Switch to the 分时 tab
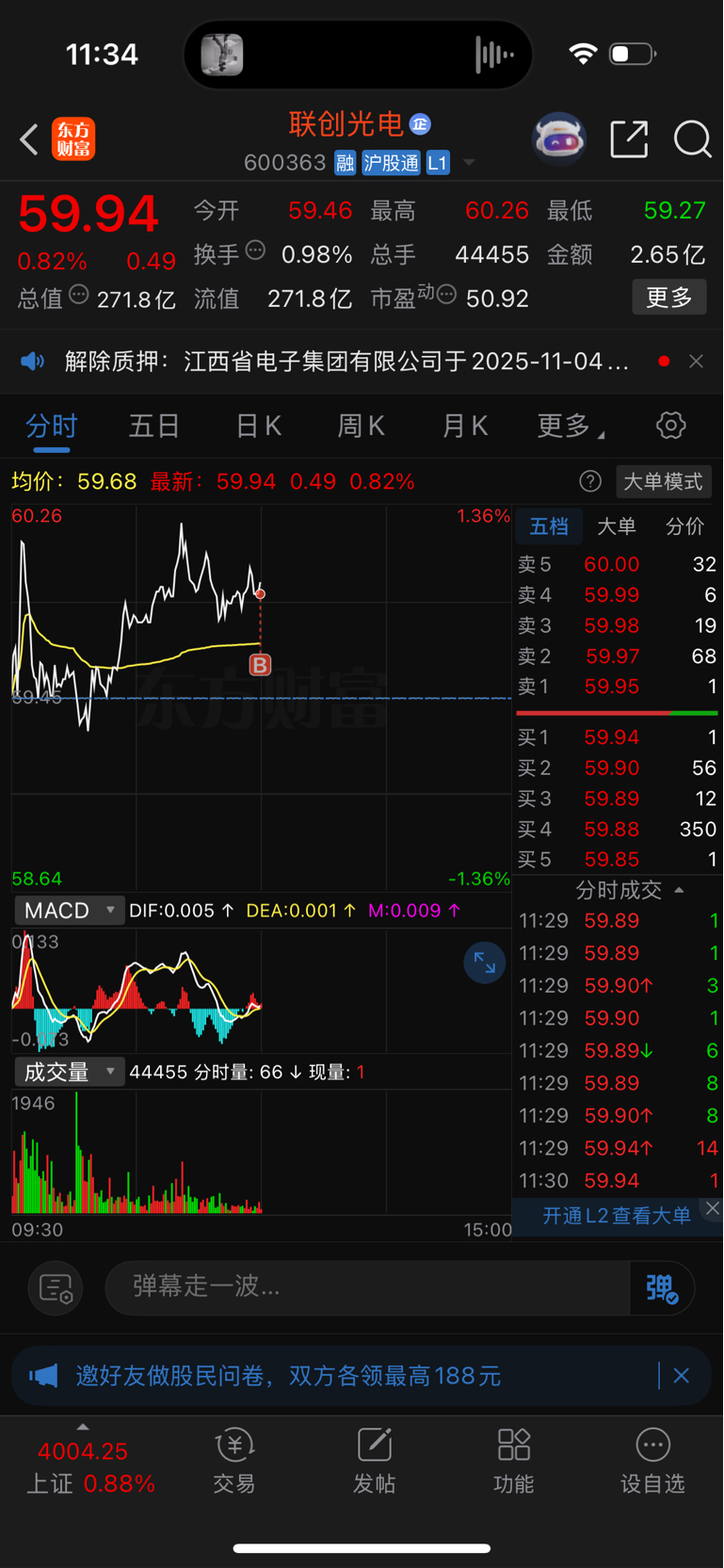 coord(52,427)
